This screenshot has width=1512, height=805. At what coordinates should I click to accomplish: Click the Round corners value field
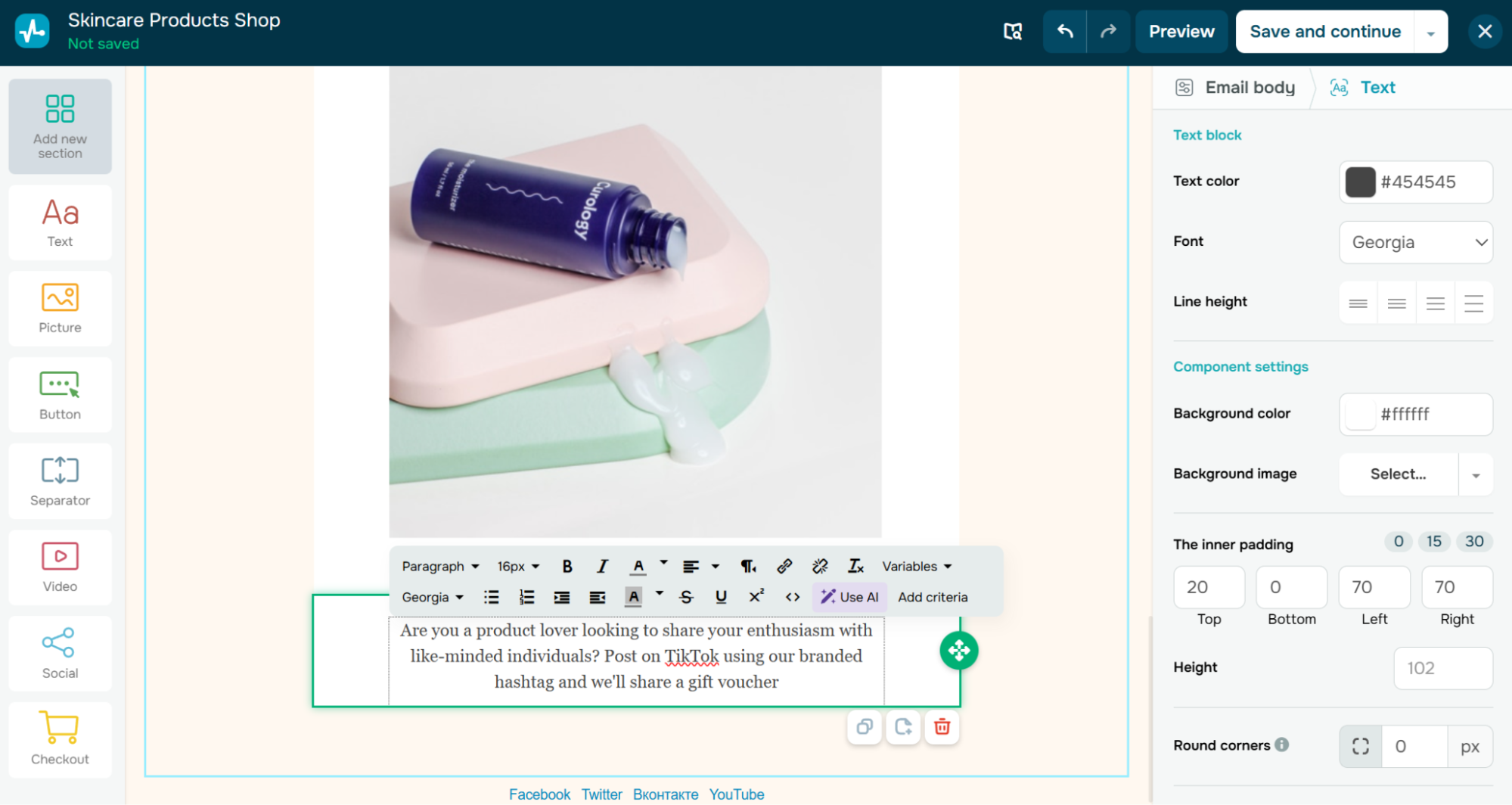pyautogui.click(x=1414, y=747)
